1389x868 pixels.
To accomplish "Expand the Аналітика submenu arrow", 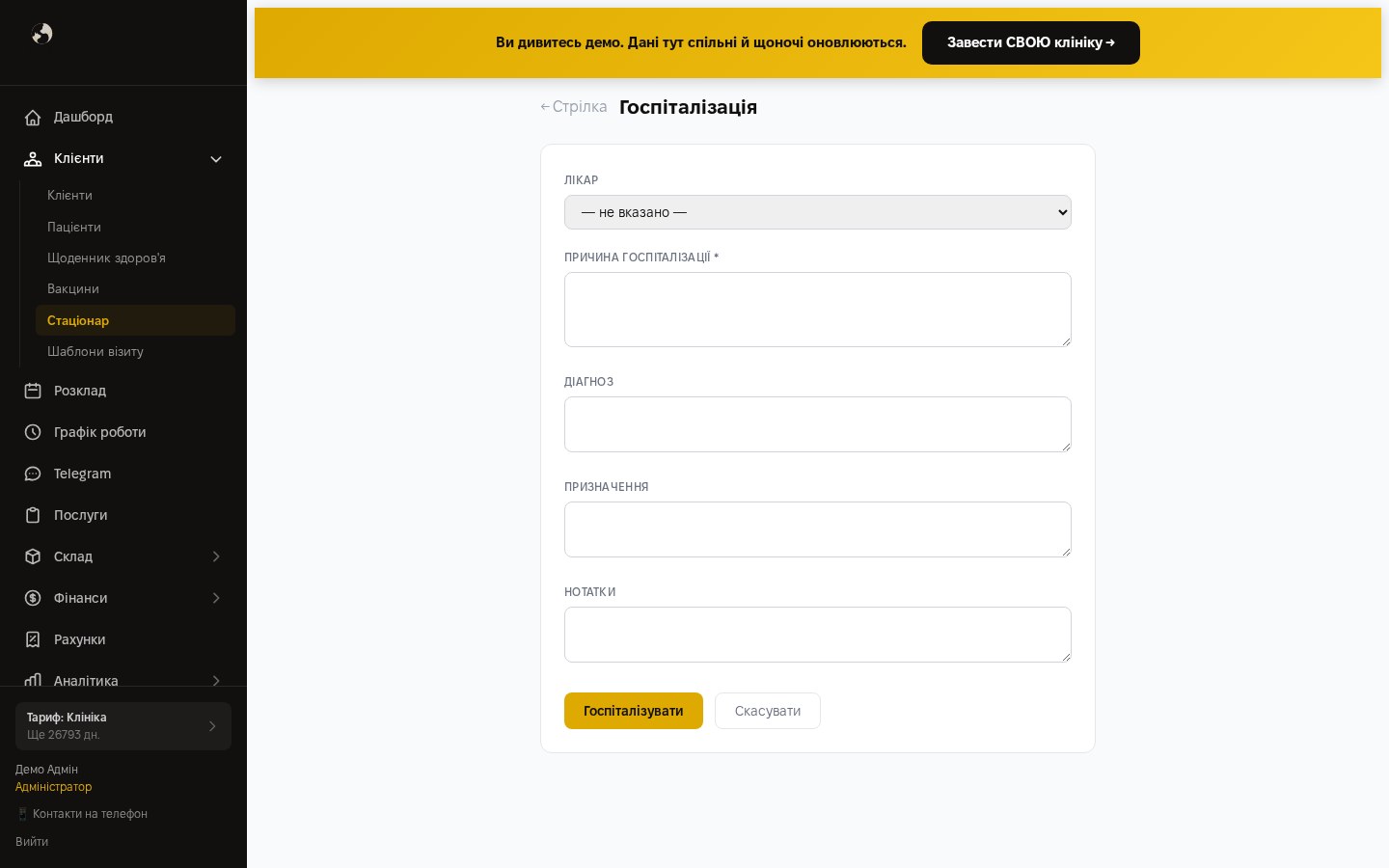I will pyautogui.click(x=216, y=680).
